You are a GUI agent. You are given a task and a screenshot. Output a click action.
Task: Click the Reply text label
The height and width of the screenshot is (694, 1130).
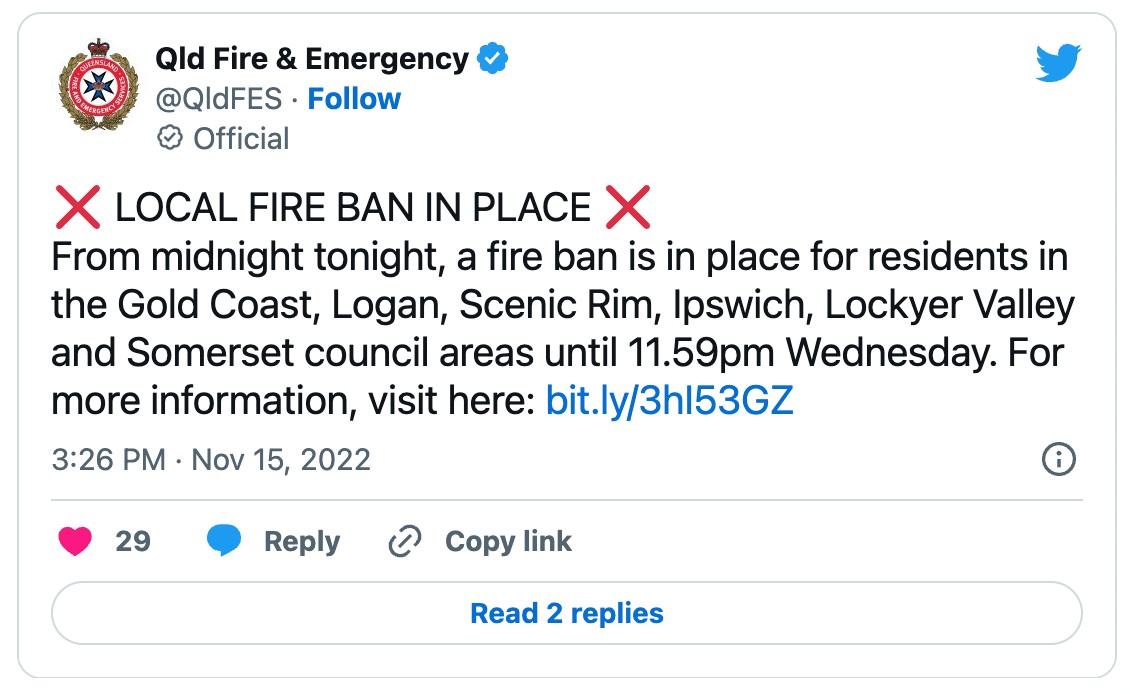[x=302, y=542]
